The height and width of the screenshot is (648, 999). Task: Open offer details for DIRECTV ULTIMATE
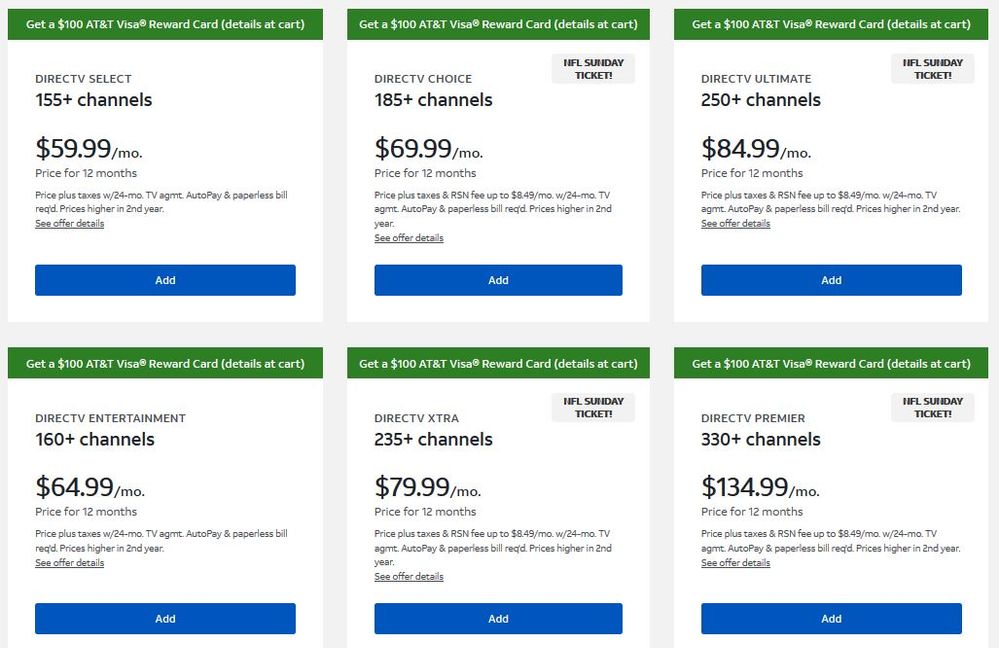click(735, 224)
